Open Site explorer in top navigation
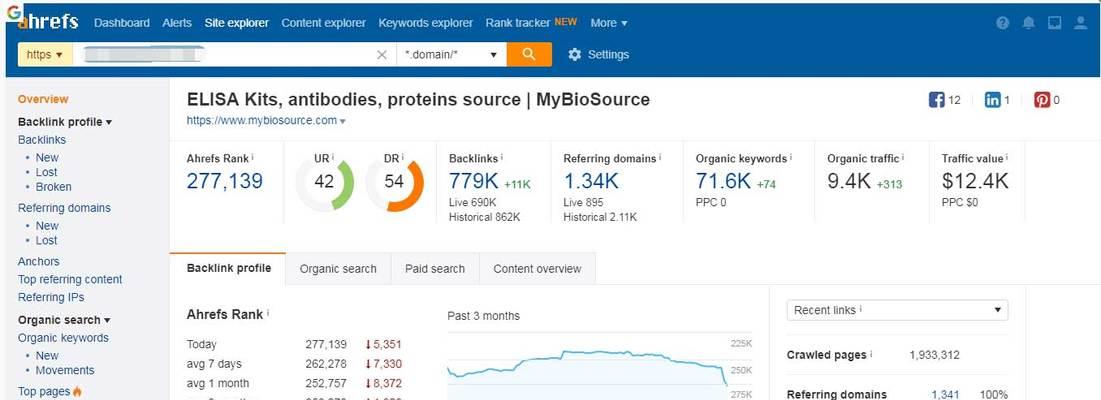 click(237, 22)
